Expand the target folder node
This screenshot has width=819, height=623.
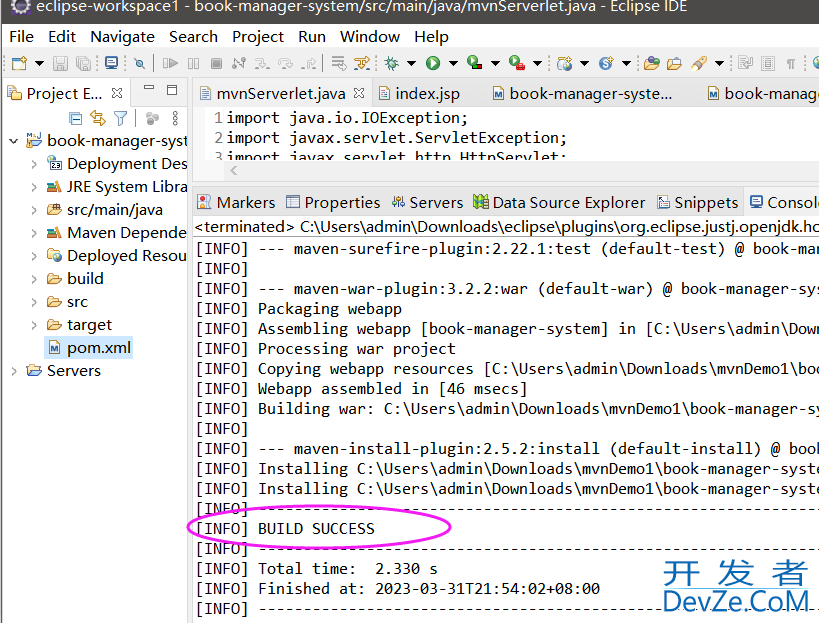(34, 325)
